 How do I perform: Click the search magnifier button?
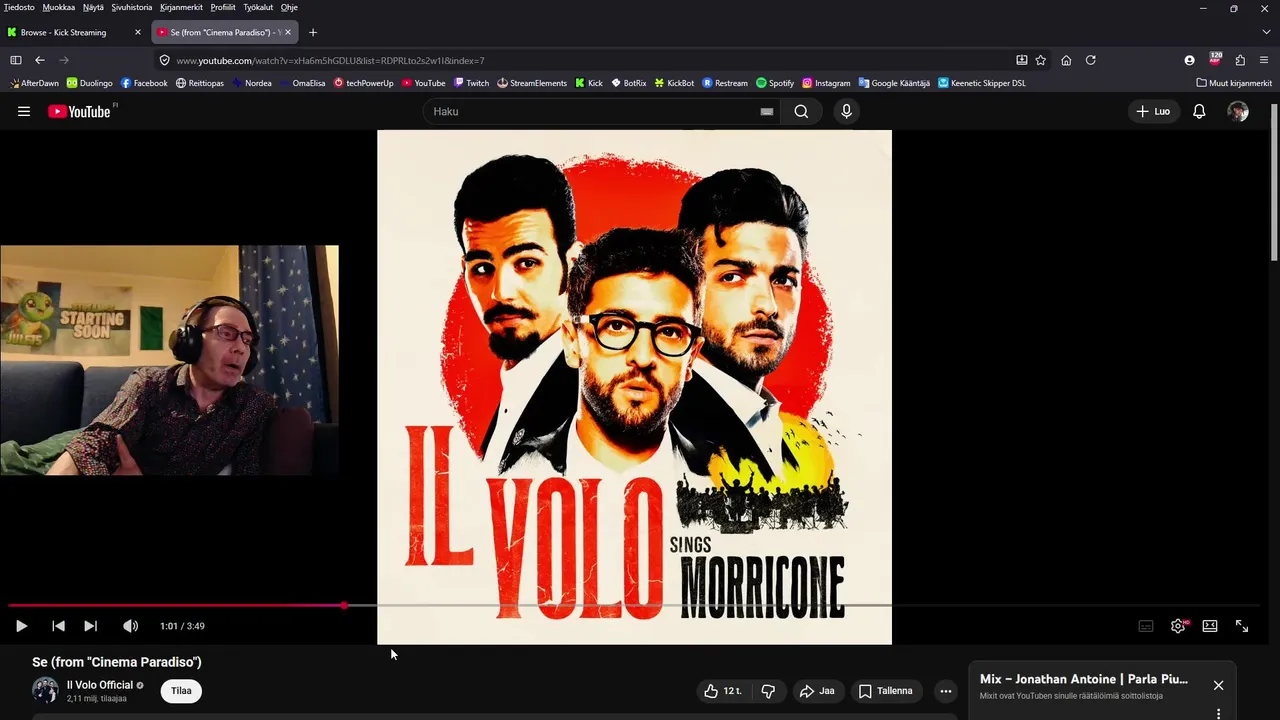(x=801, y=111)
